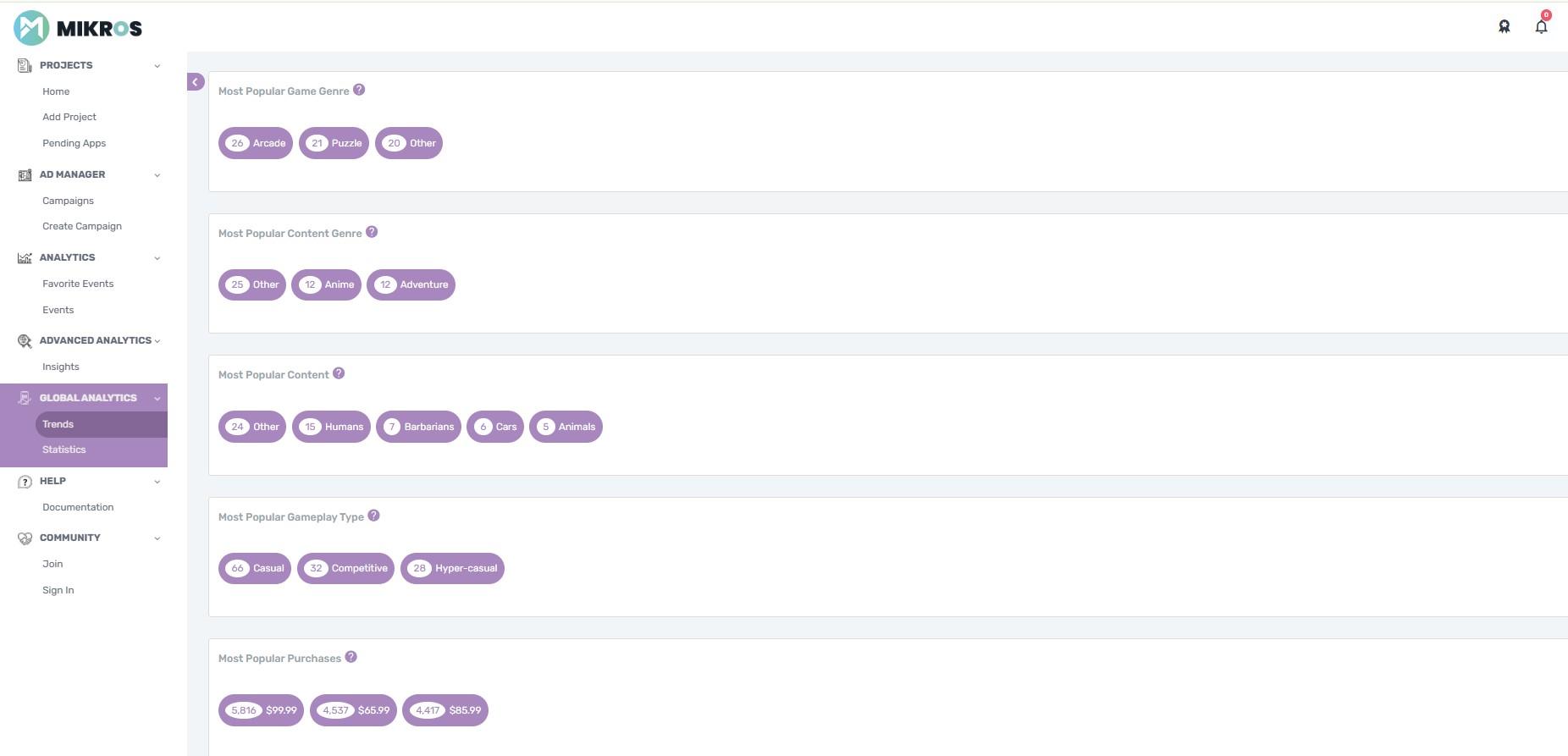This screenshot has height=756, width=1568.
Task: Collapse the Global Analytics section
Action: click(157, 399)
